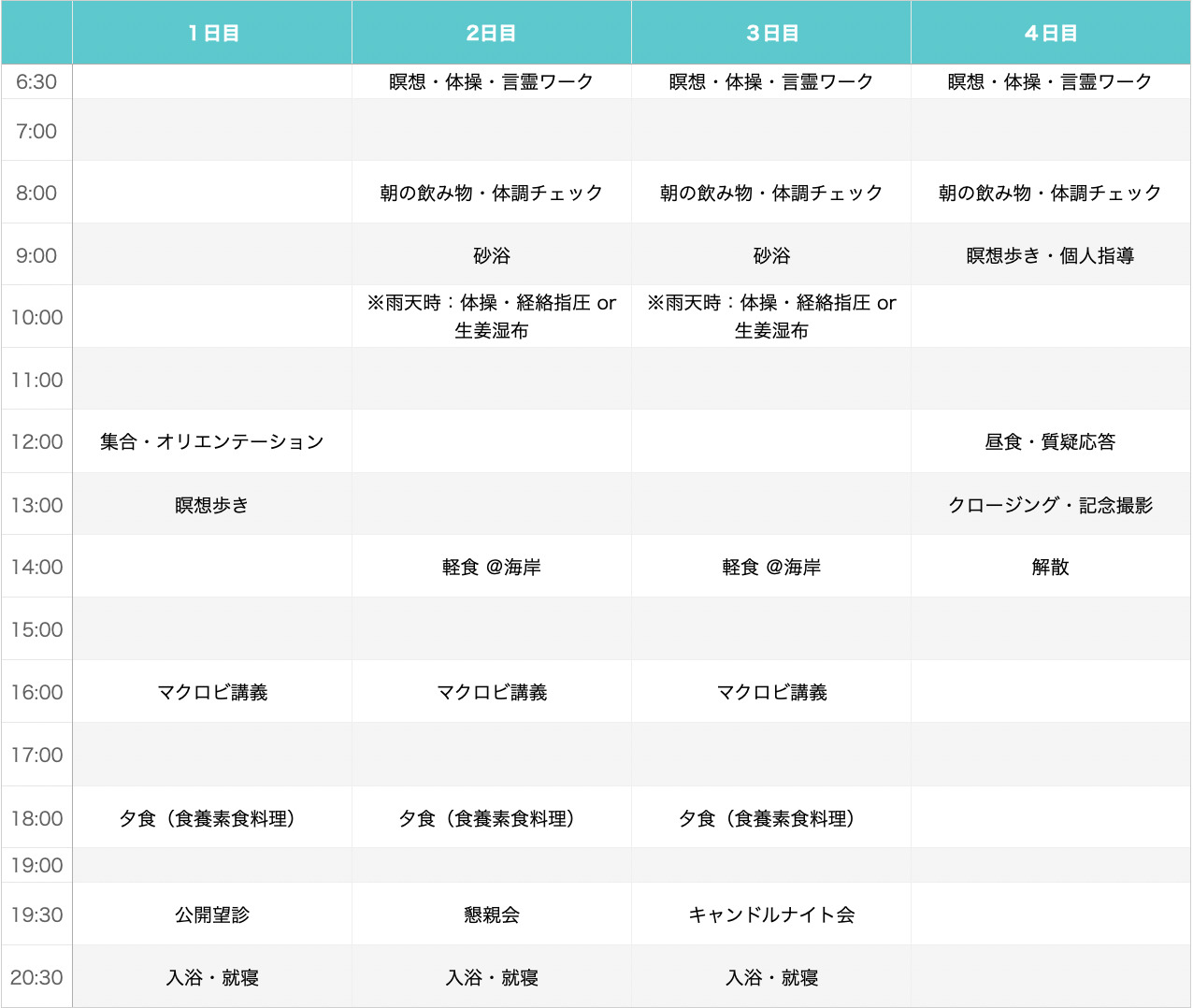Click 集合・オリエンテーション on day 1
Screen dimensions: 1193x1008
(x=212, y=441)
